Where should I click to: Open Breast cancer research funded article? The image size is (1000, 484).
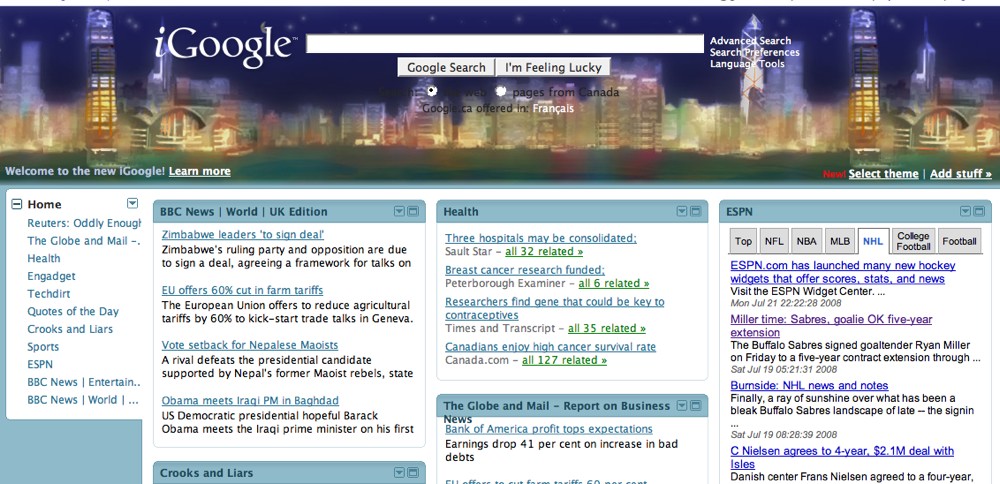525,270
